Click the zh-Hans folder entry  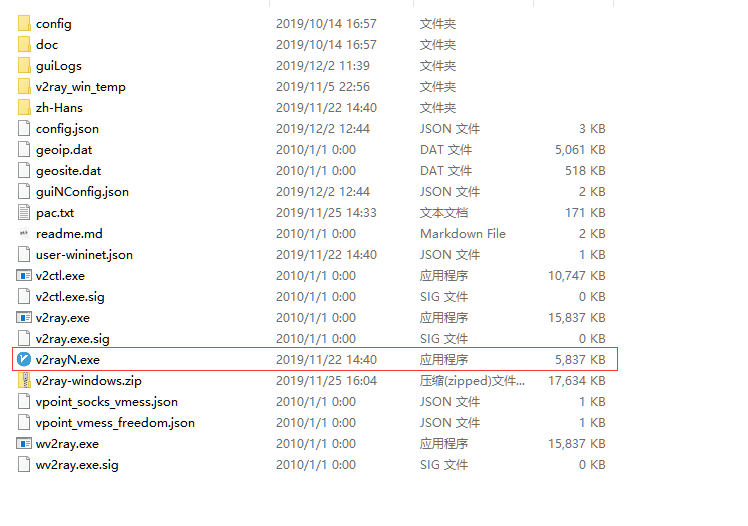(x=59, y=107)
